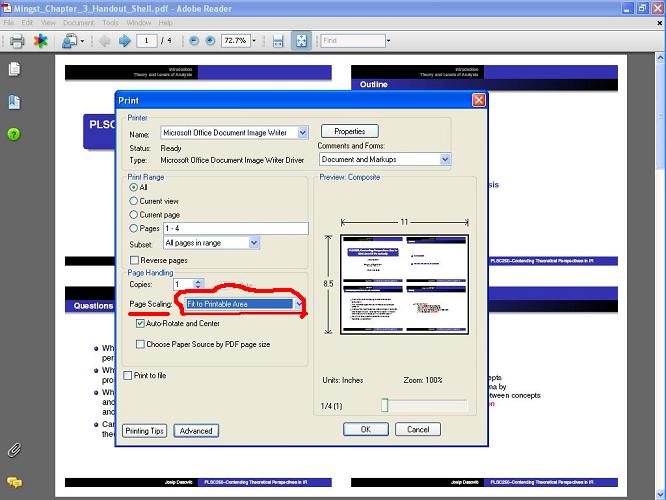Open the Comments and Forms dropdown
The image size is (666, 500).
click(445, 159)
